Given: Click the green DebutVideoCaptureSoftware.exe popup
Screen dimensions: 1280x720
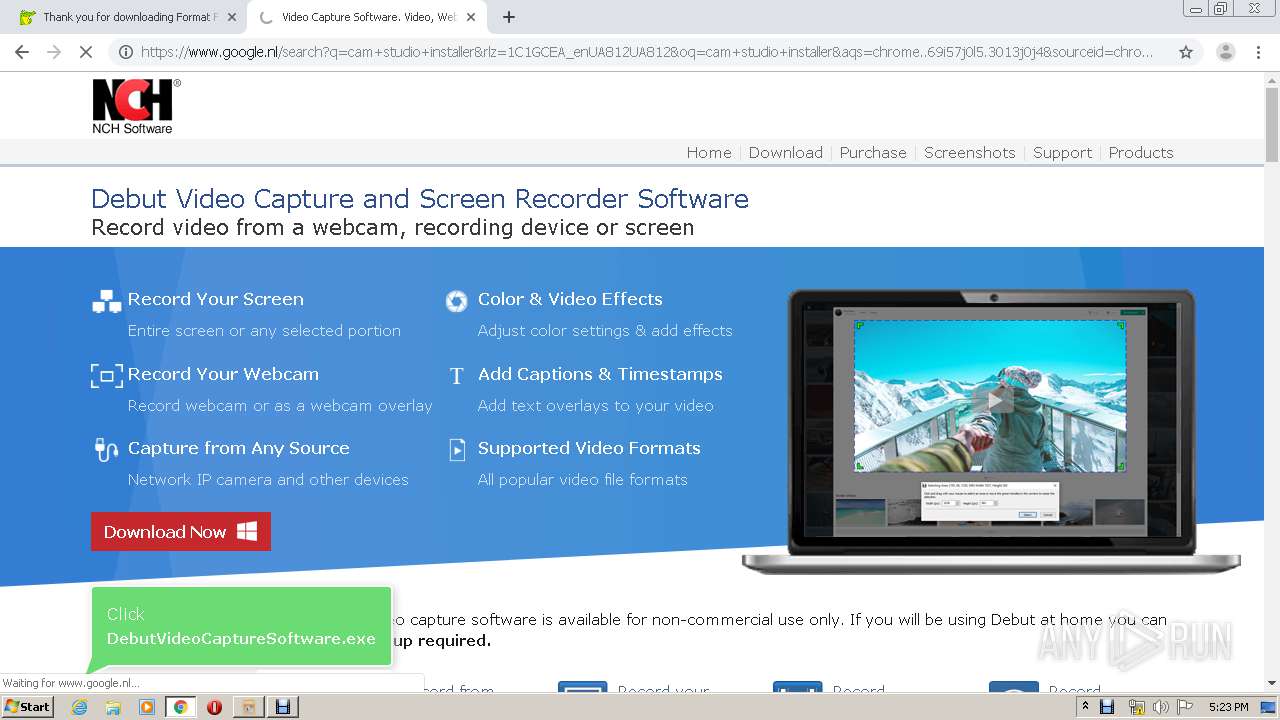Looking at the screenshot, I should click(x=241, y=626).
